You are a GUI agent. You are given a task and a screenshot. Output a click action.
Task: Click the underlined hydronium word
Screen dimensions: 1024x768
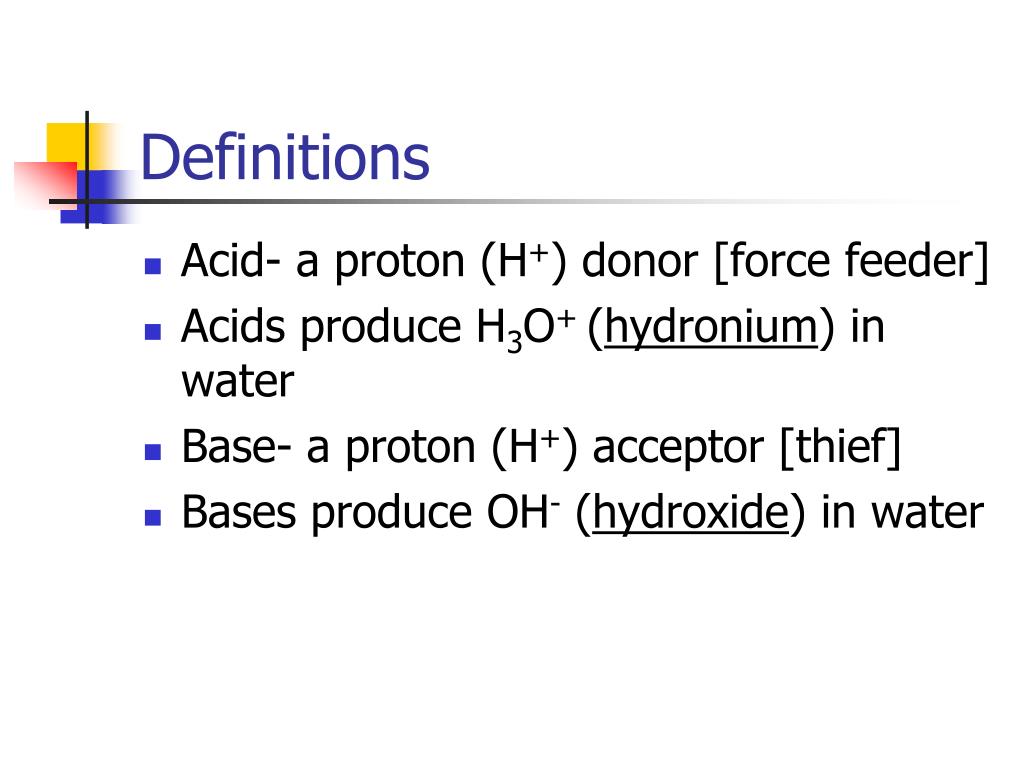(711, 327)
